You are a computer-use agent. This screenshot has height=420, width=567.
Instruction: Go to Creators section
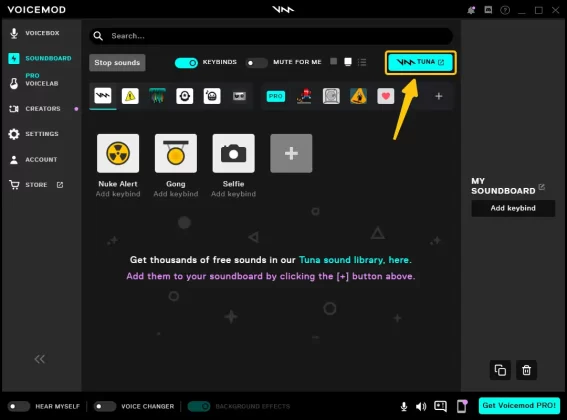(x=35, y=109)
